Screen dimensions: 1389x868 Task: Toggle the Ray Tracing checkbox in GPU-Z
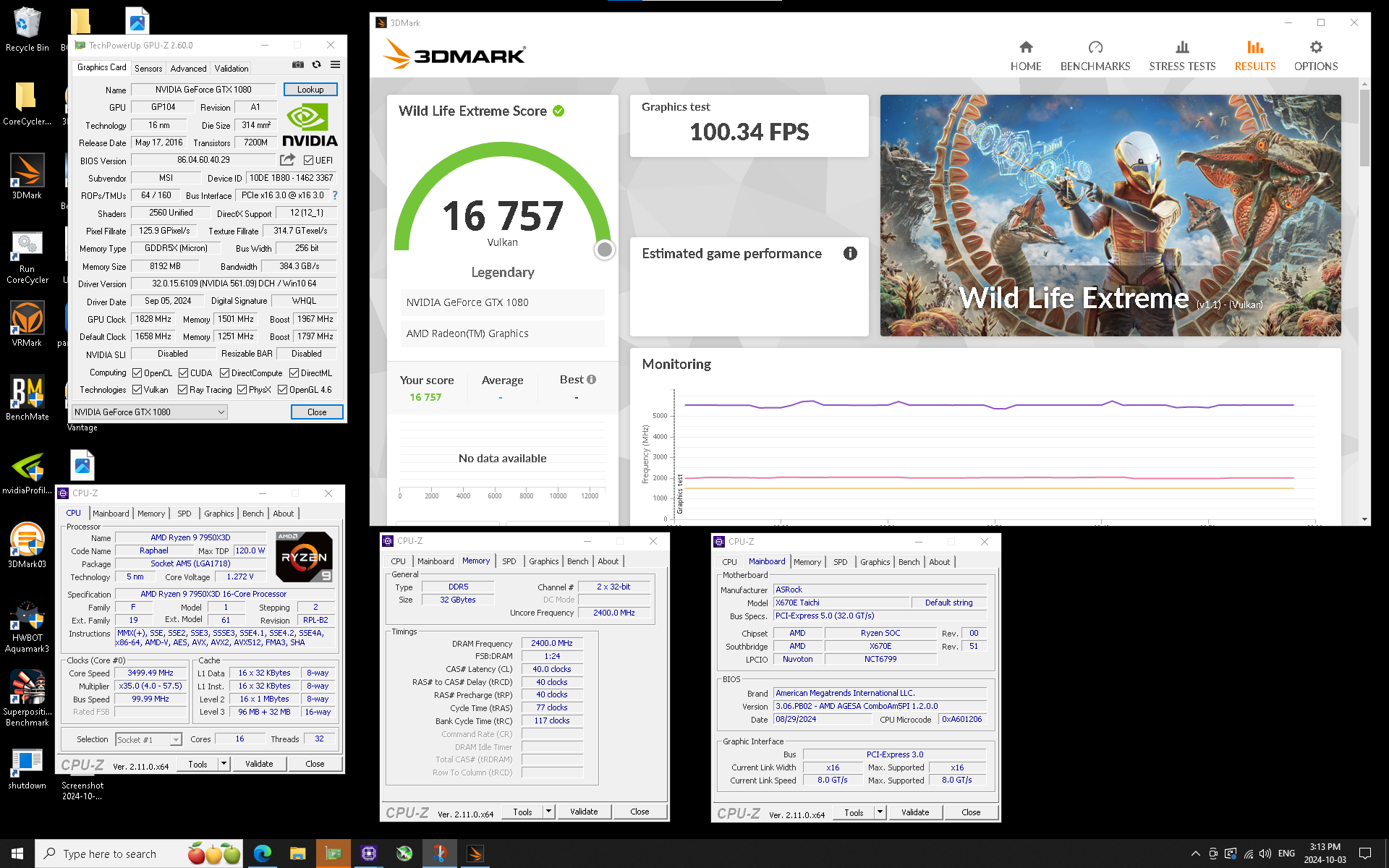point(183,390)
